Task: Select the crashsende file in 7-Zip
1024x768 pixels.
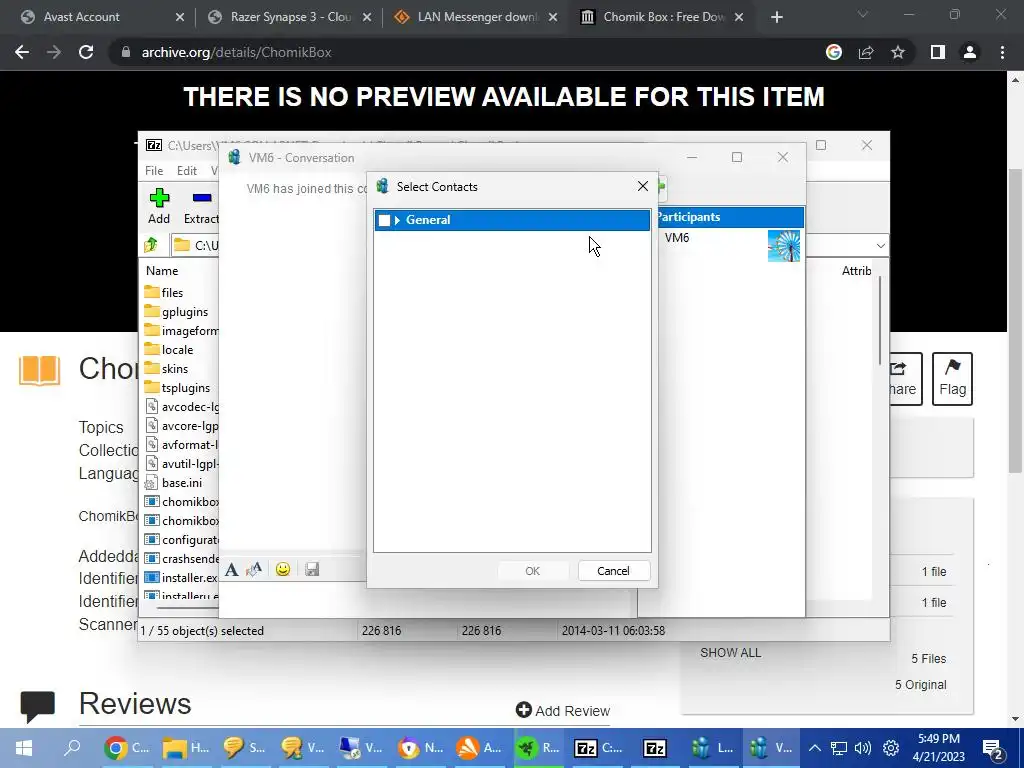Action: (x=182, y=558)
